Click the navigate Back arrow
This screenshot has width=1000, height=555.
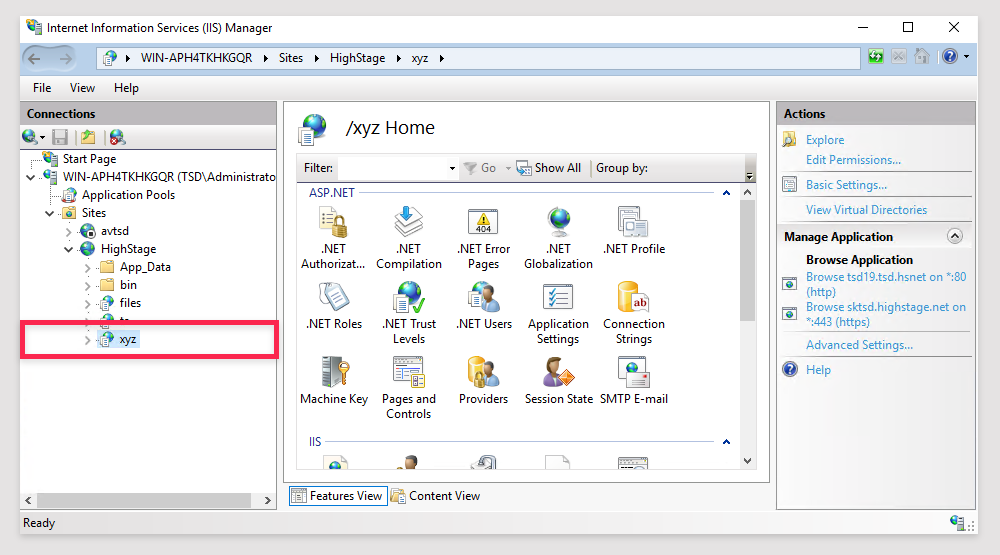[34, 59]
